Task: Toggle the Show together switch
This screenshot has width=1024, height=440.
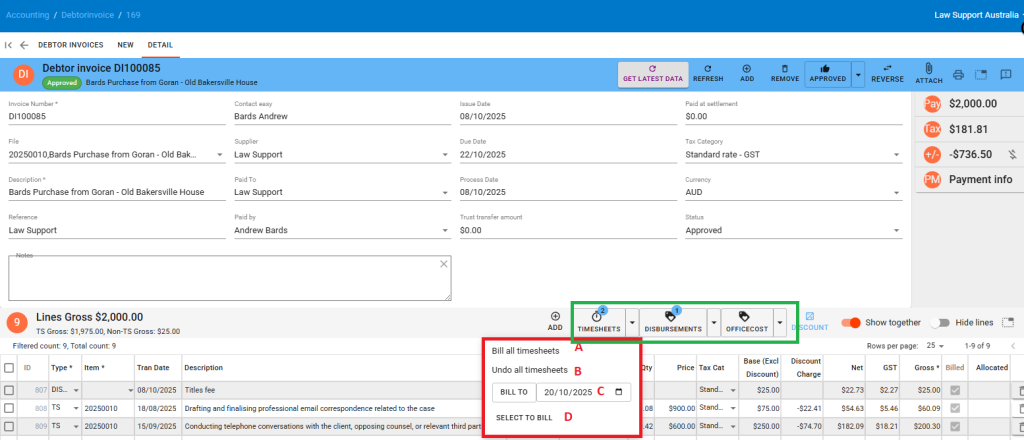Action: coord(851,323)
